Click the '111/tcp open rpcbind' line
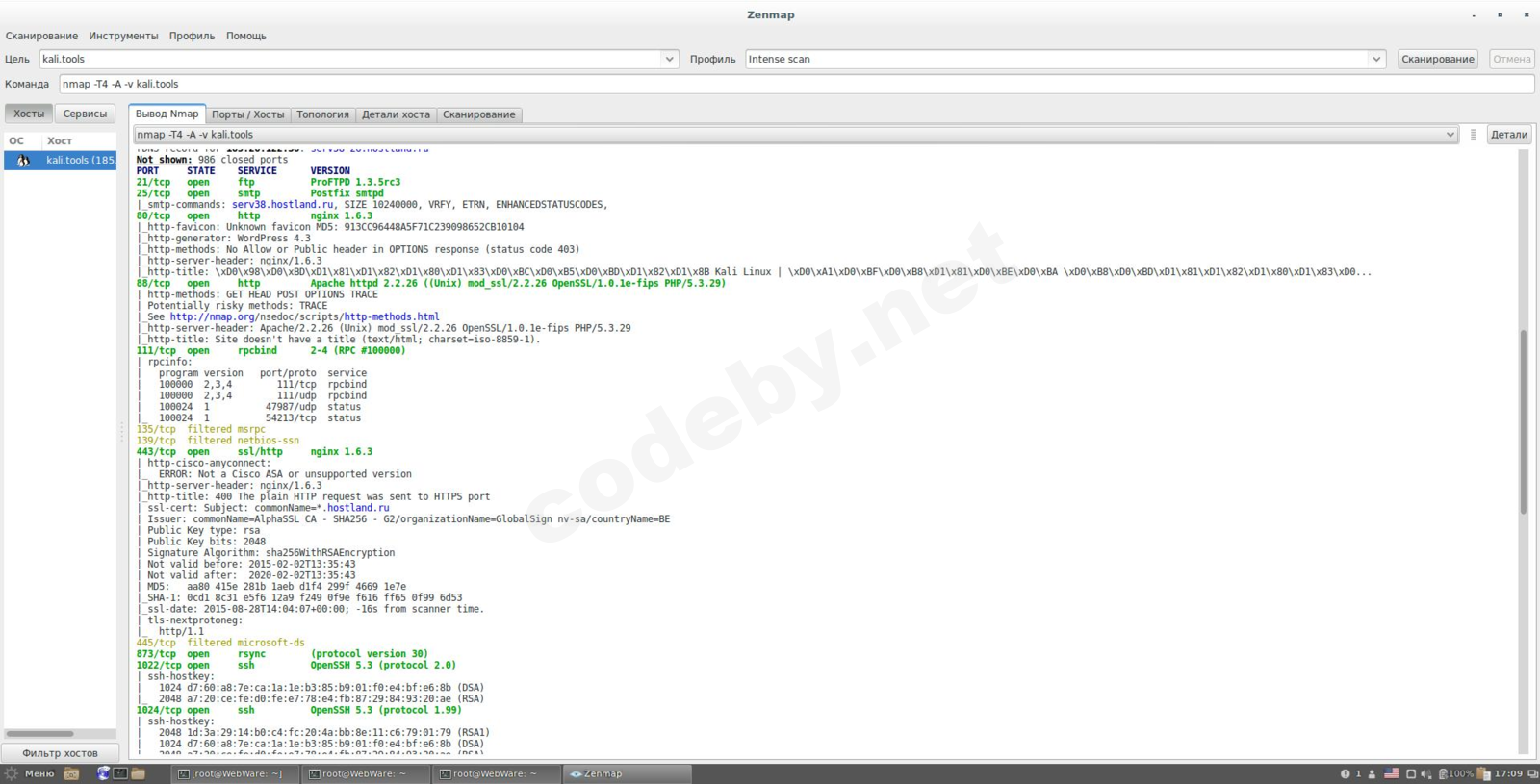 click(x=271, y=350)
